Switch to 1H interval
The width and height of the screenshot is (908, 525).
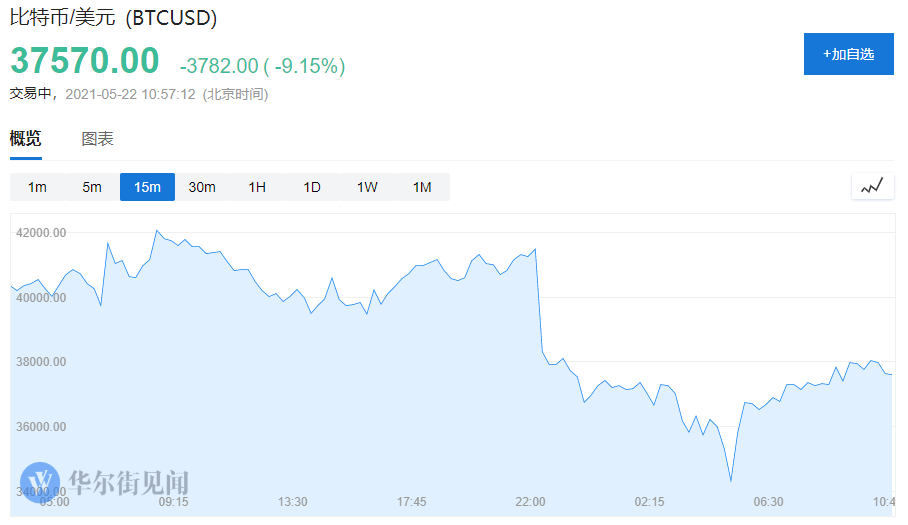257,187
